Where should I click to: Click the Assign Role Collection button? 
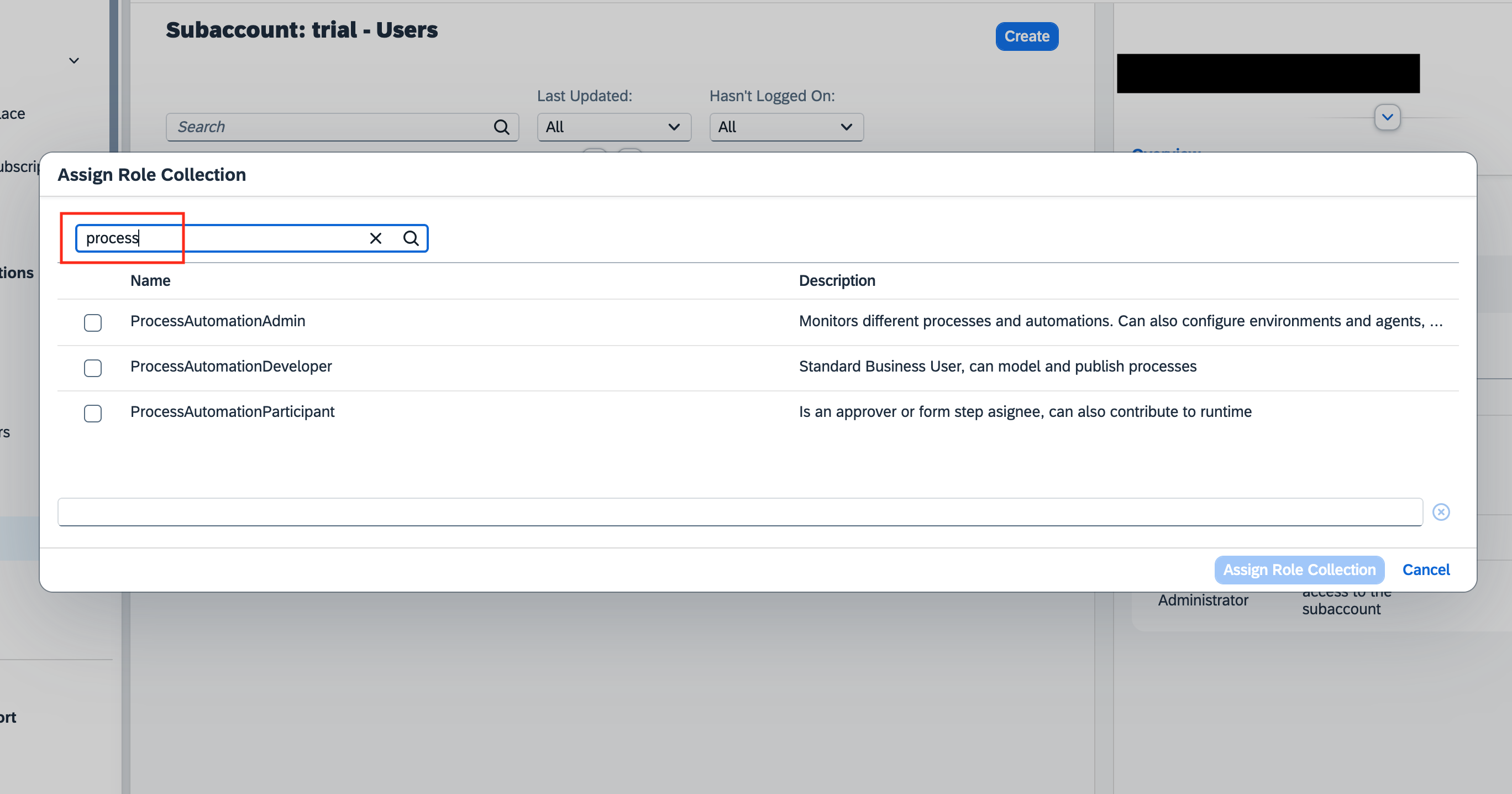[x=1299, y=570]
